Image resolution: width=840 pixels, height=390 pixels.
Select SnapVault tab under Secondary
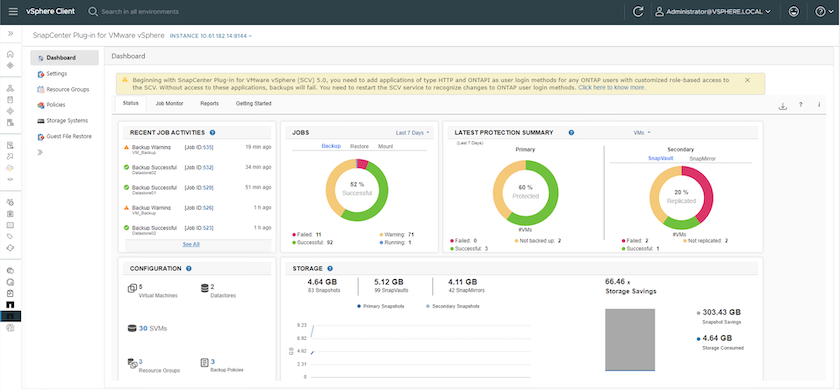(661, 159)
